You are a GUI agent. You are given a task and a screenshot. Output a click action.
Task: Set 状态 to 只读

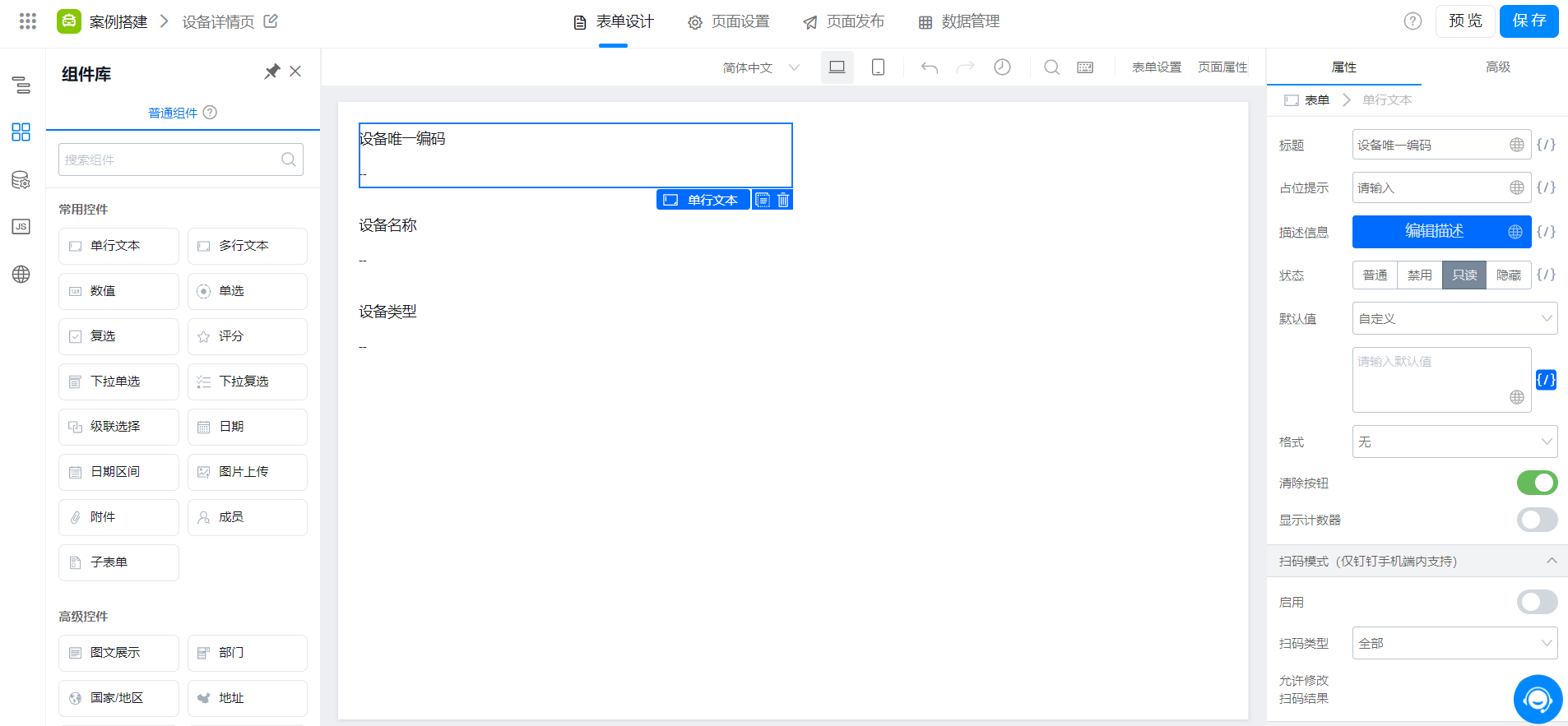[1464, 275]
